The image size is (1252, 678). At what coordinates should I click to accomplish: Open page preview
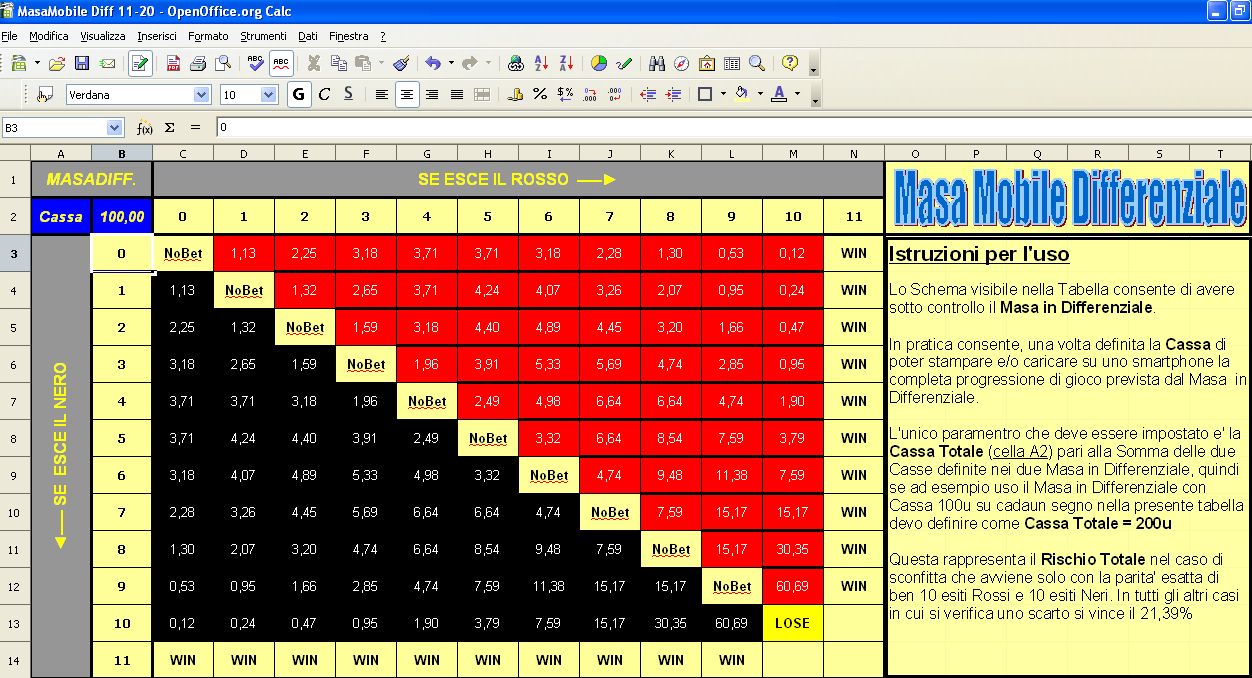222,63
